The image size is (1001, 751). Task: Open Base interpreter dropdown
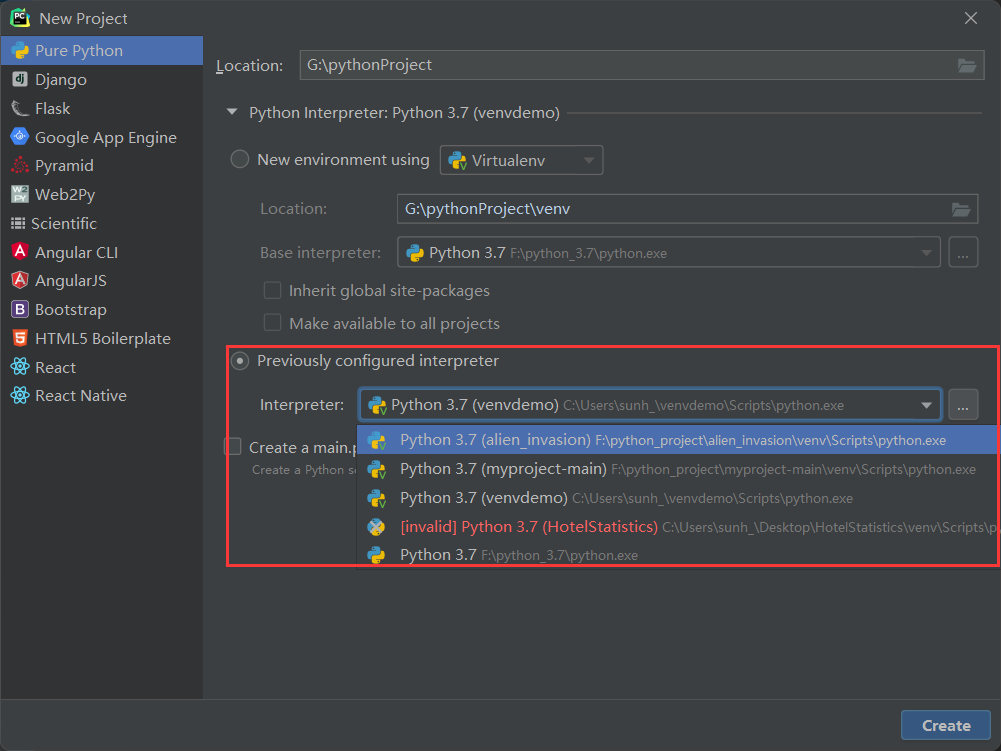[x=668, y=252]
